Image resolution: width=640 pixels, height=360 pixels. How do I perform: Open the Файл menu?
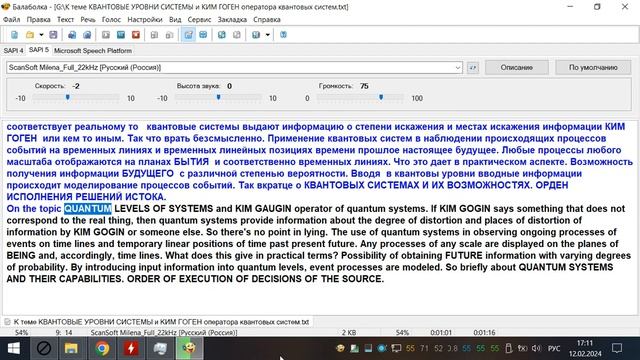[11, 19]
